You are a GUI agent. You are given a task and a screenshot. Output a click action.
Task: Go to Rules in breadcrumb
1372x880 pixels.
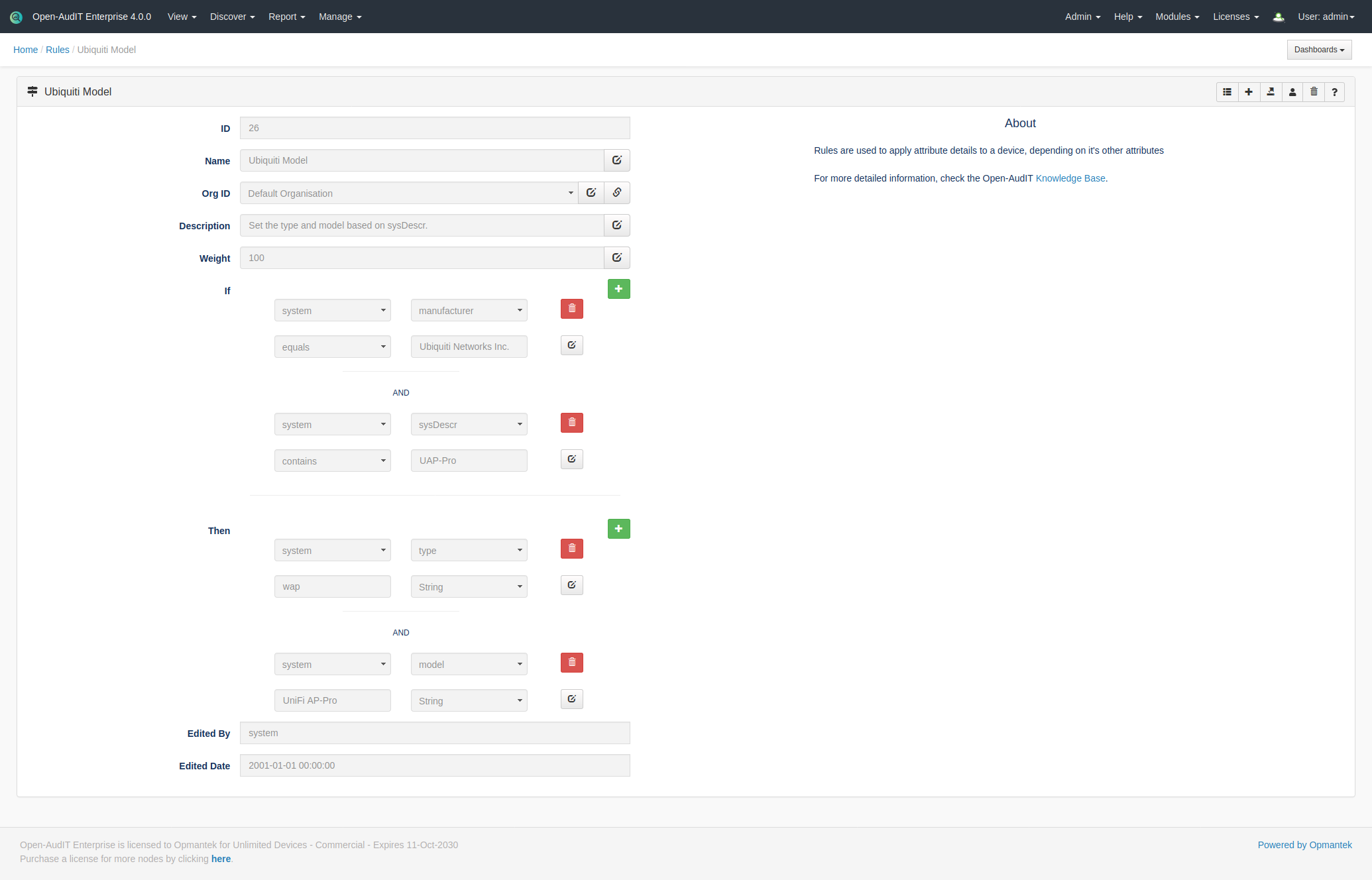coord(57,50)
